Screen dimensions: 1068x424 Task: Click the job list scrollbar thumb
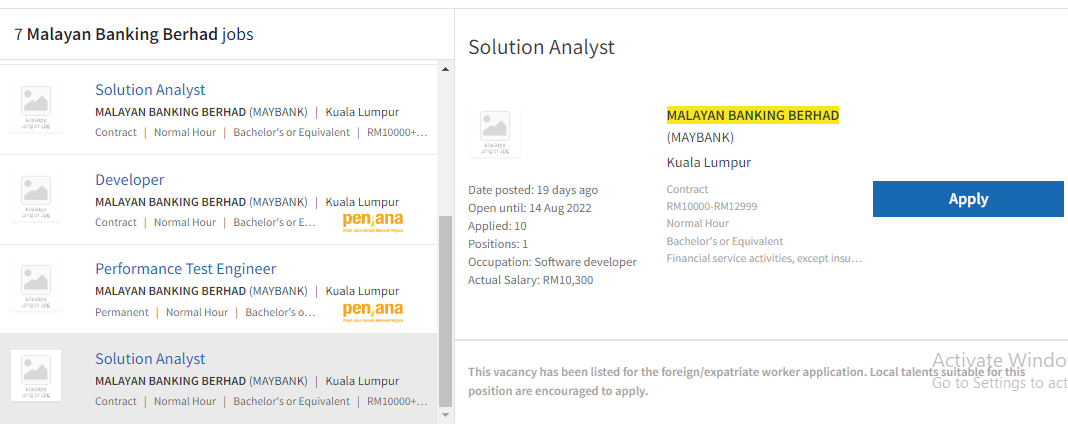point(445,311)
